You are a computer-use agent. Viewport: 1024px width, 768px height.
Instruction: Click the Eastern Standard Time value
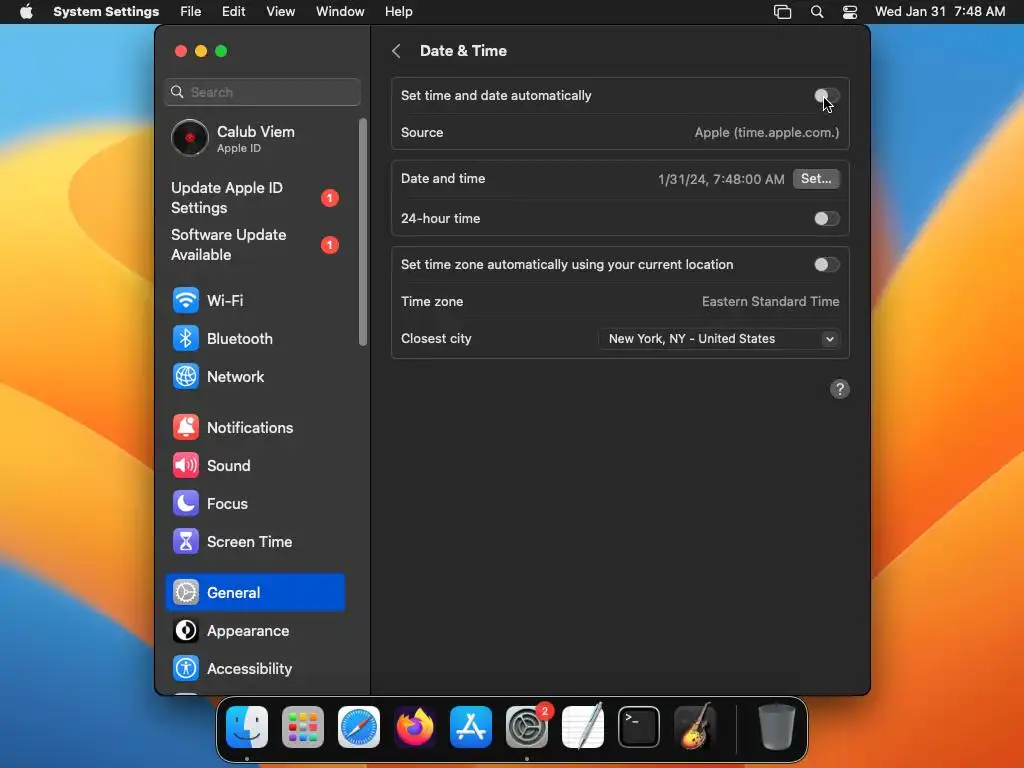coord(771,302)
